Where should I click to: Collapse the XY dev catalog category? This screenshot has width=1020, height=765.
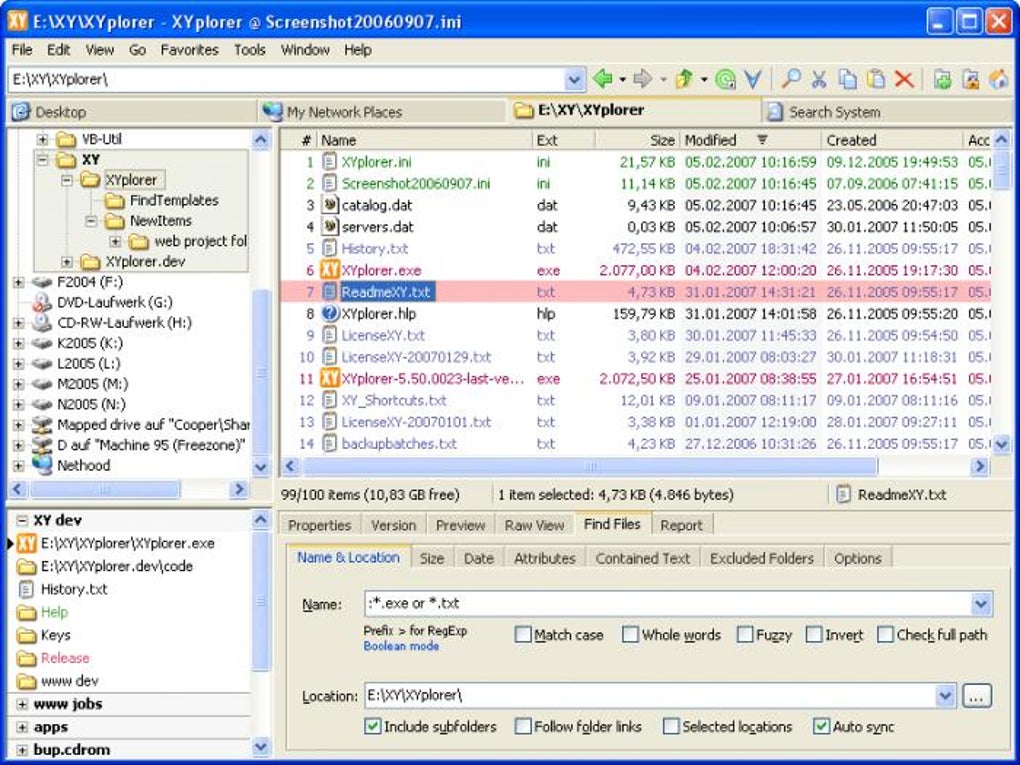tap(21, 520)
